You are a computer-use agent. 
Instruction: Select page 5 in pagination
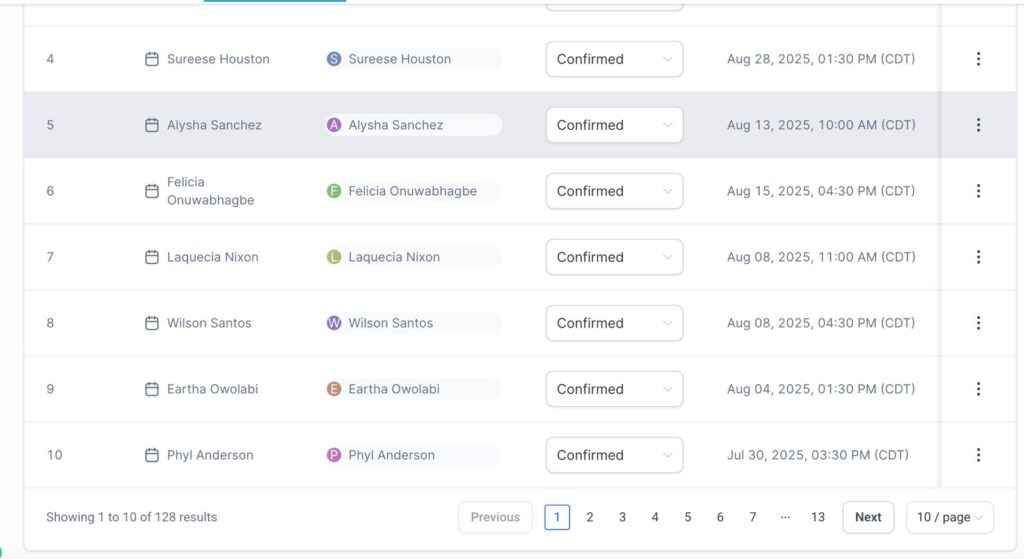[688, 517]
